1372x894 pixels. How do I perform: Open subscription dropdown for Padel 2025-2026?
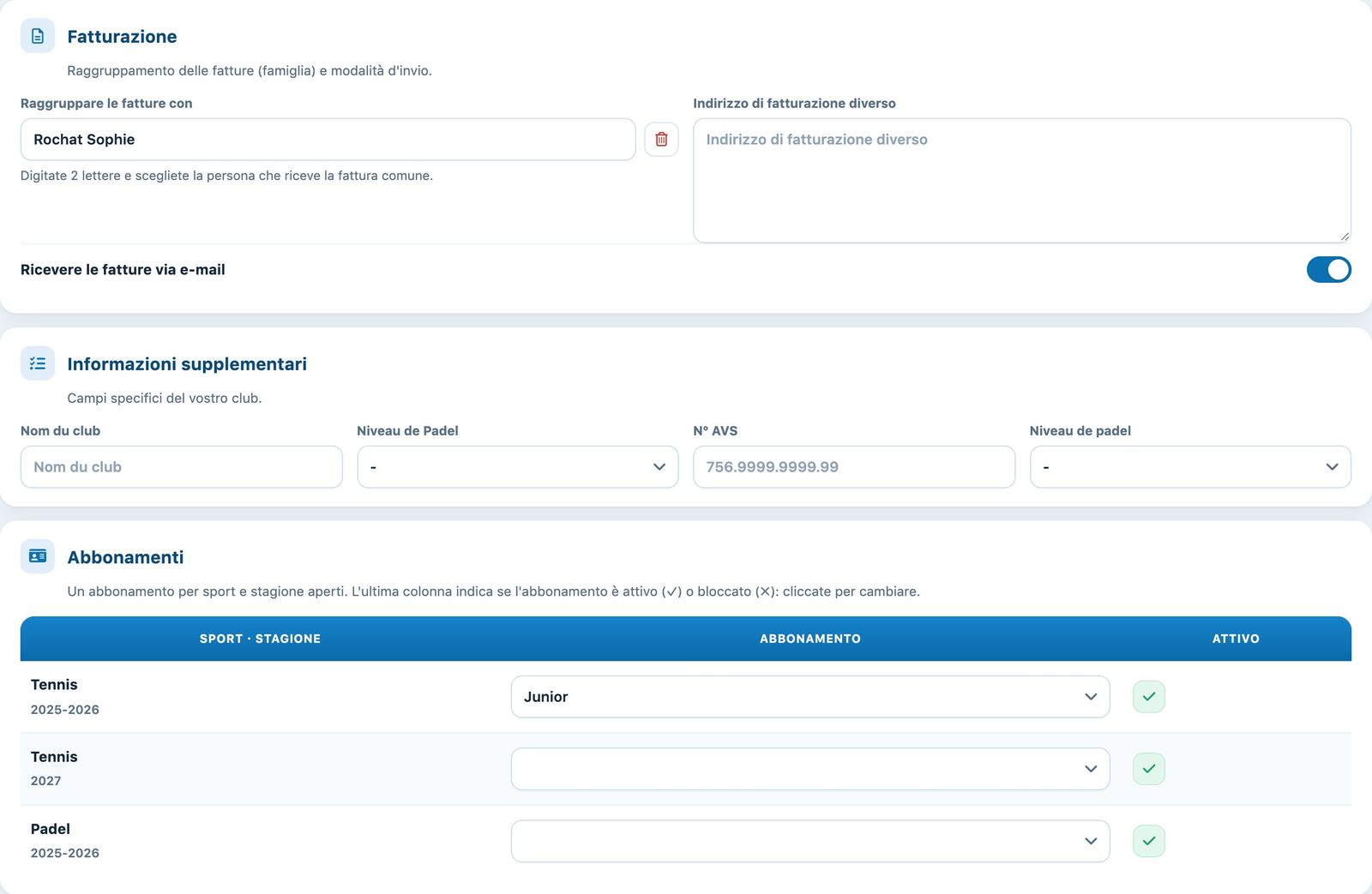[810, 841]
